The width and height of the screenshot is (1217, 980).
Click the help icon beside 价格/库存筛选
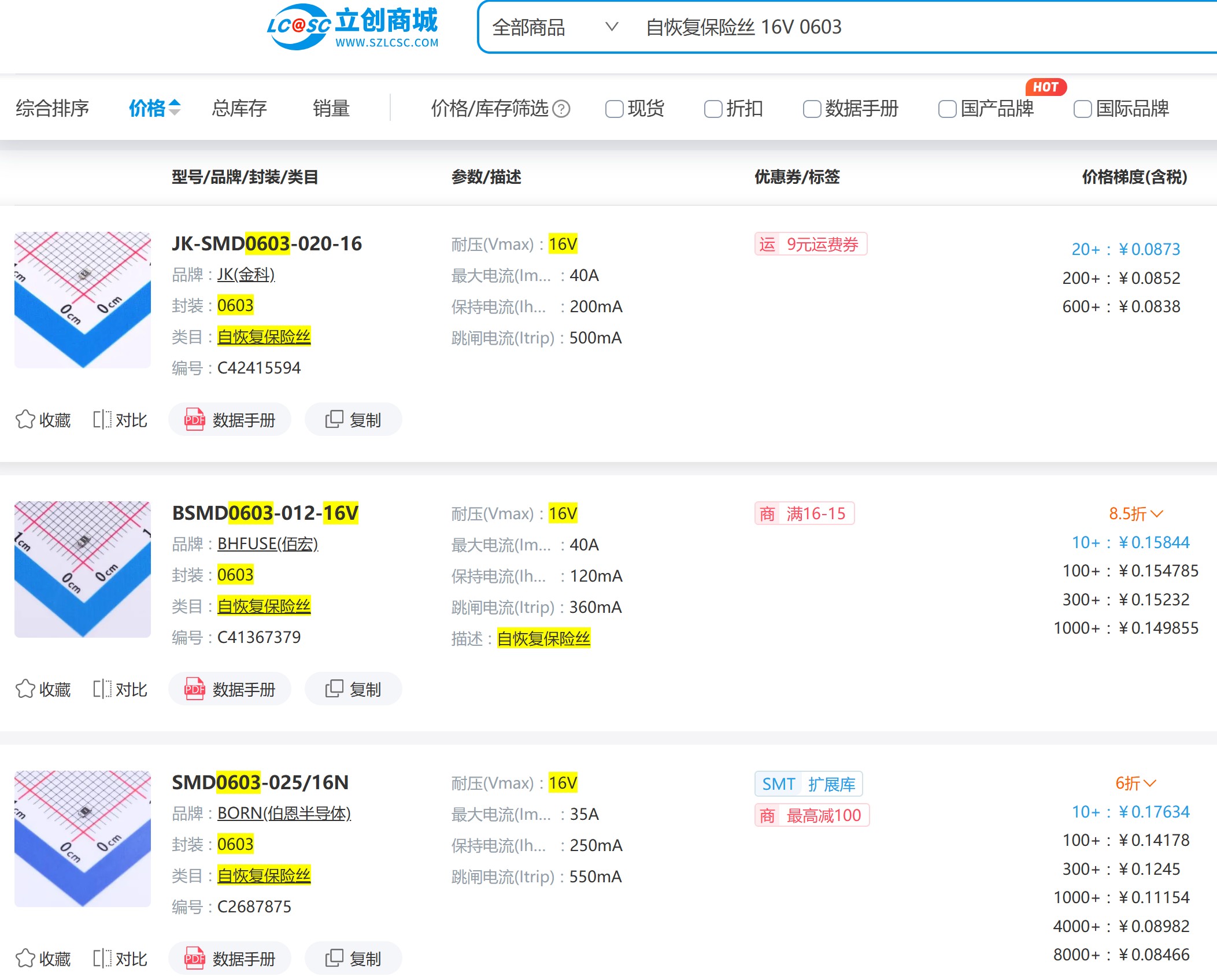[x=561, y=109]
